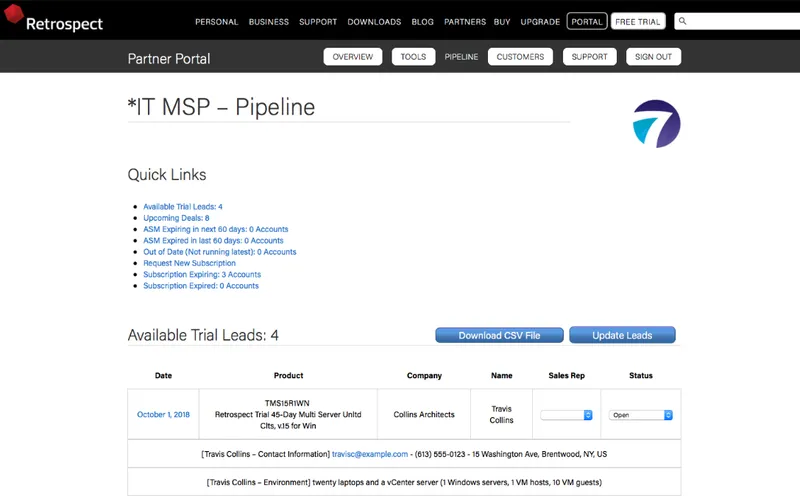Switch to the CUSTOMERS tab

tap(520, 57)
